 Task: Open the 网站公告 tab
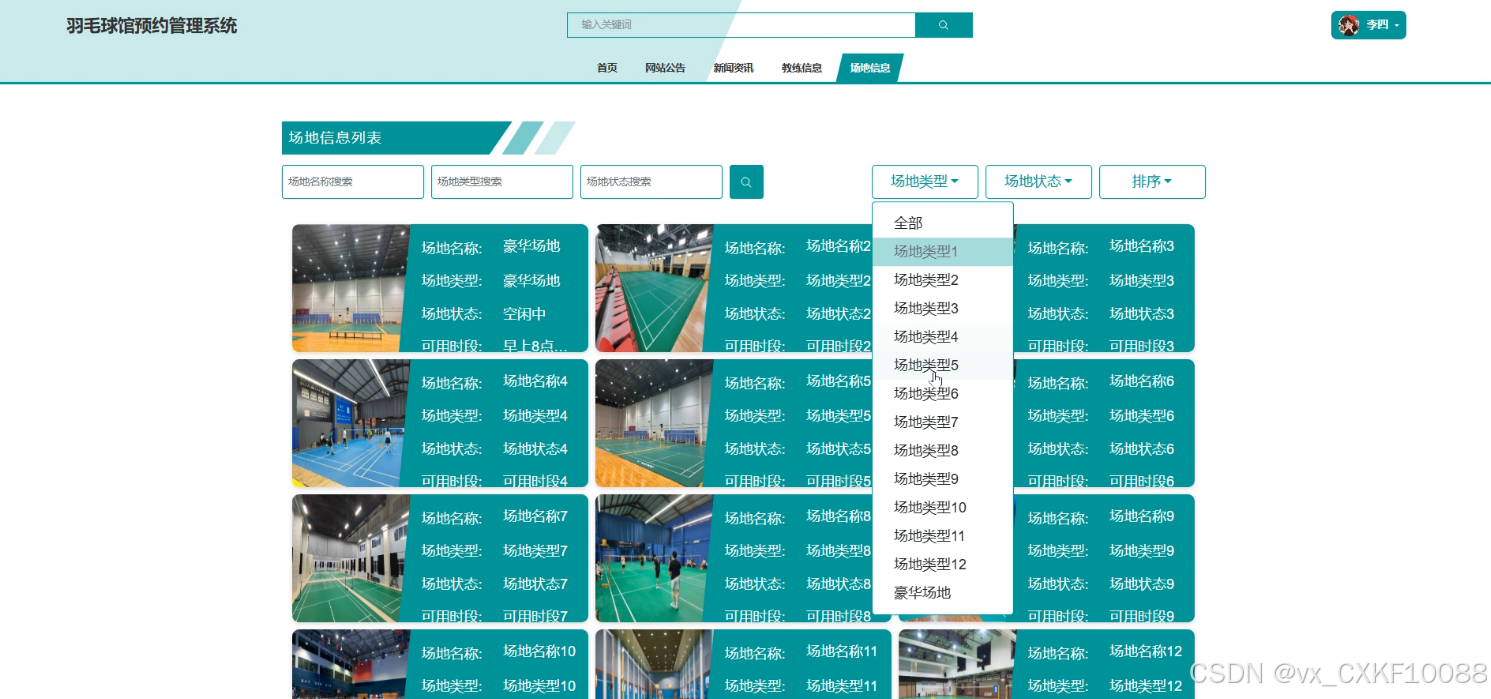665,68
